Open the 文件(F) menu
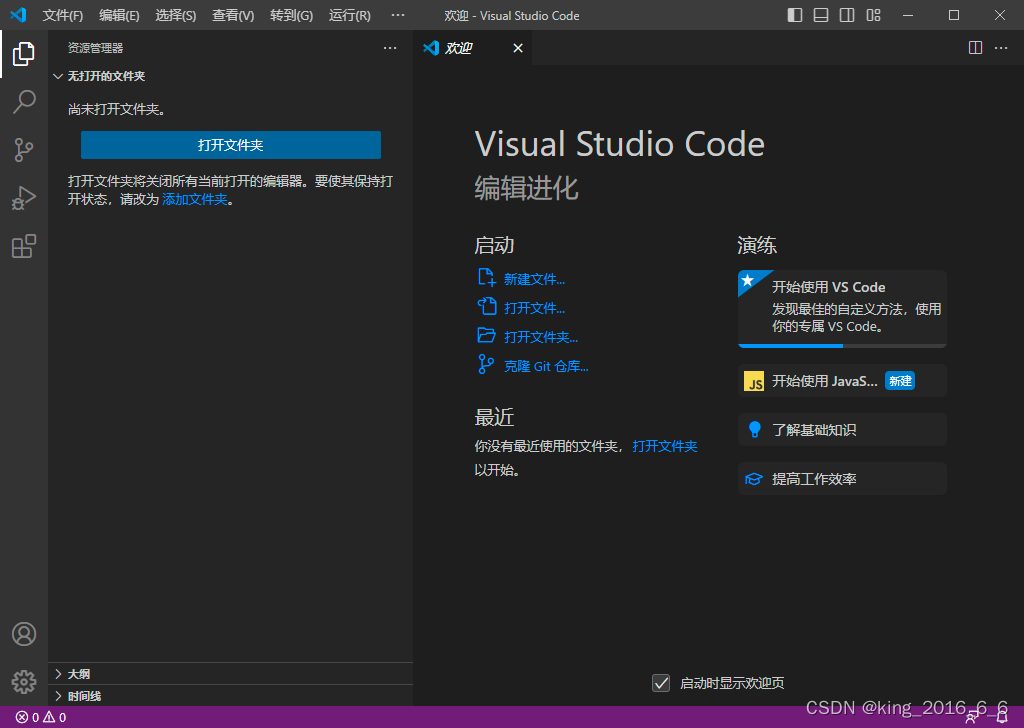 (63, 15)
